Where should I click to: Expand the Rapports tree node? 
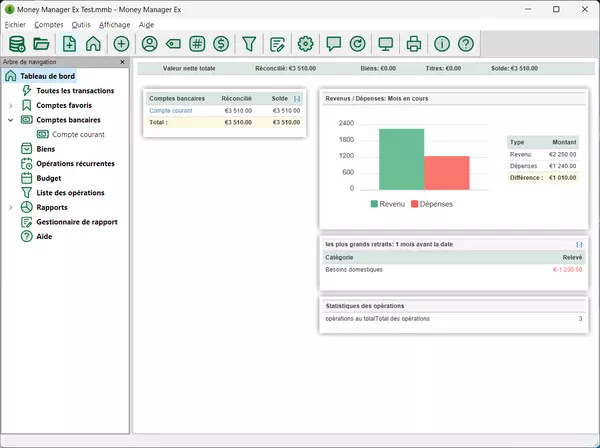tap(10, 208)
